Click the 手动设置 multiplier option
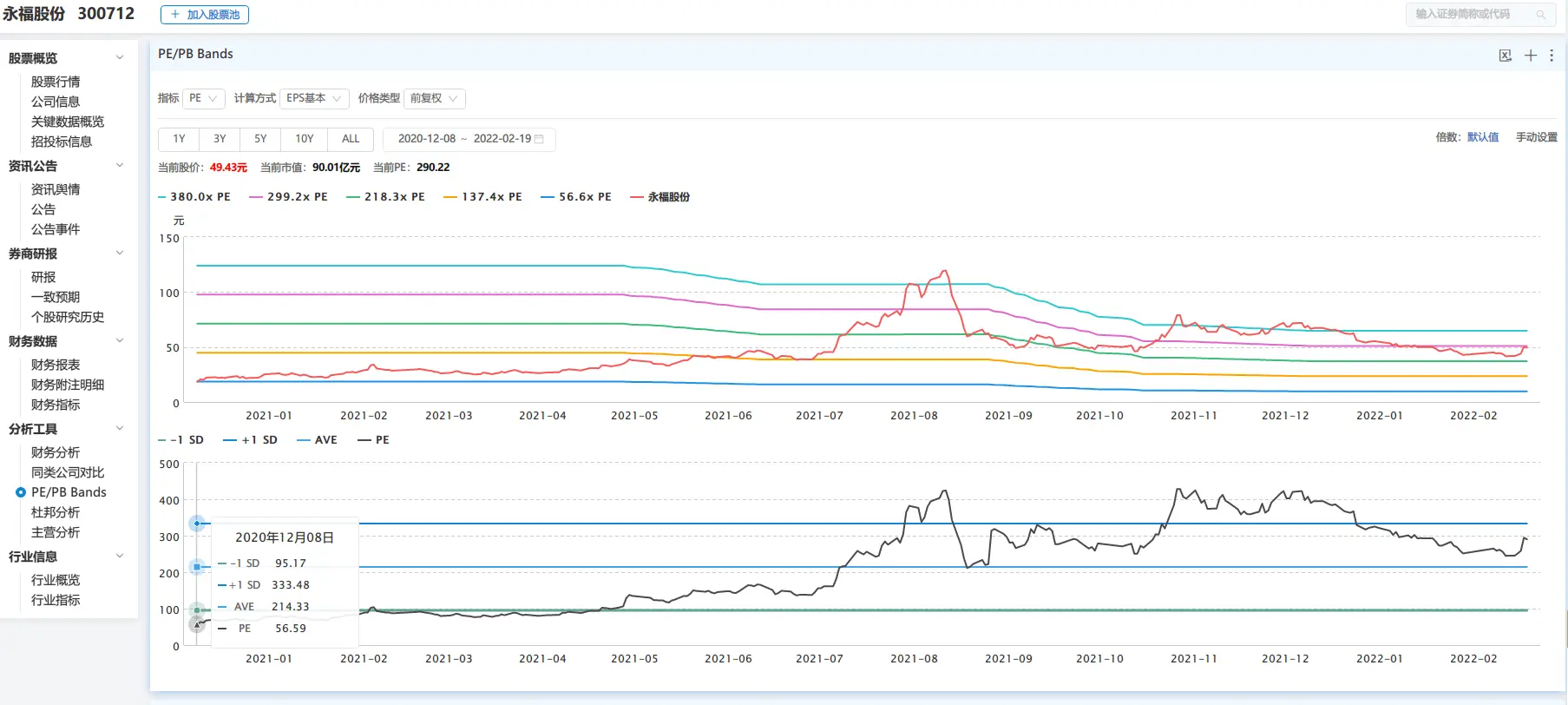This screenshot has width=1568, height=705. [1536, 137]
